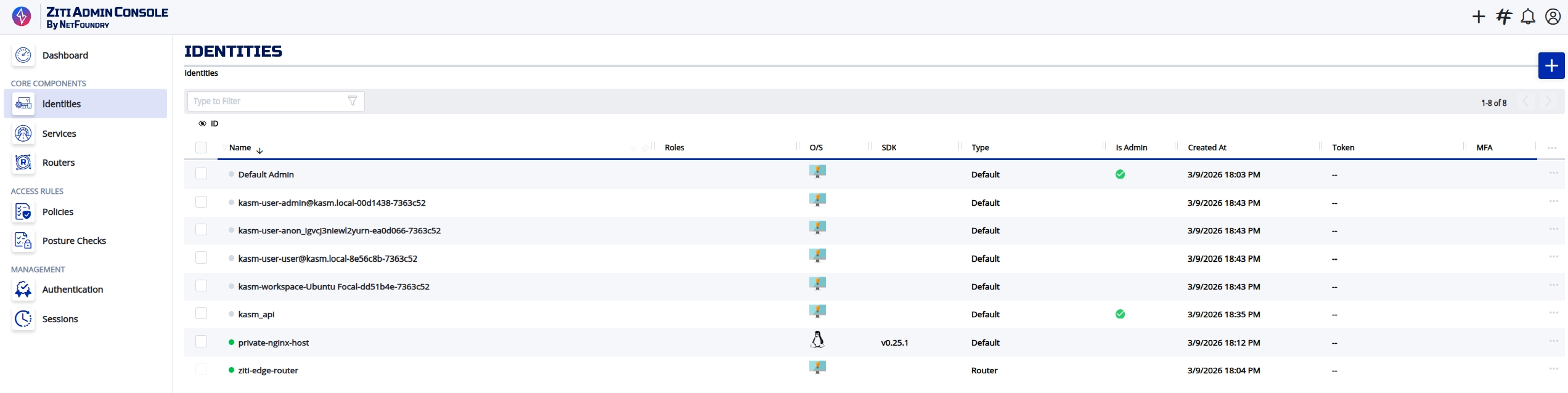The height and width of the screenshot is (393, 1568).
Task: Click the Is Admin column header
Action: (1132, 148)
